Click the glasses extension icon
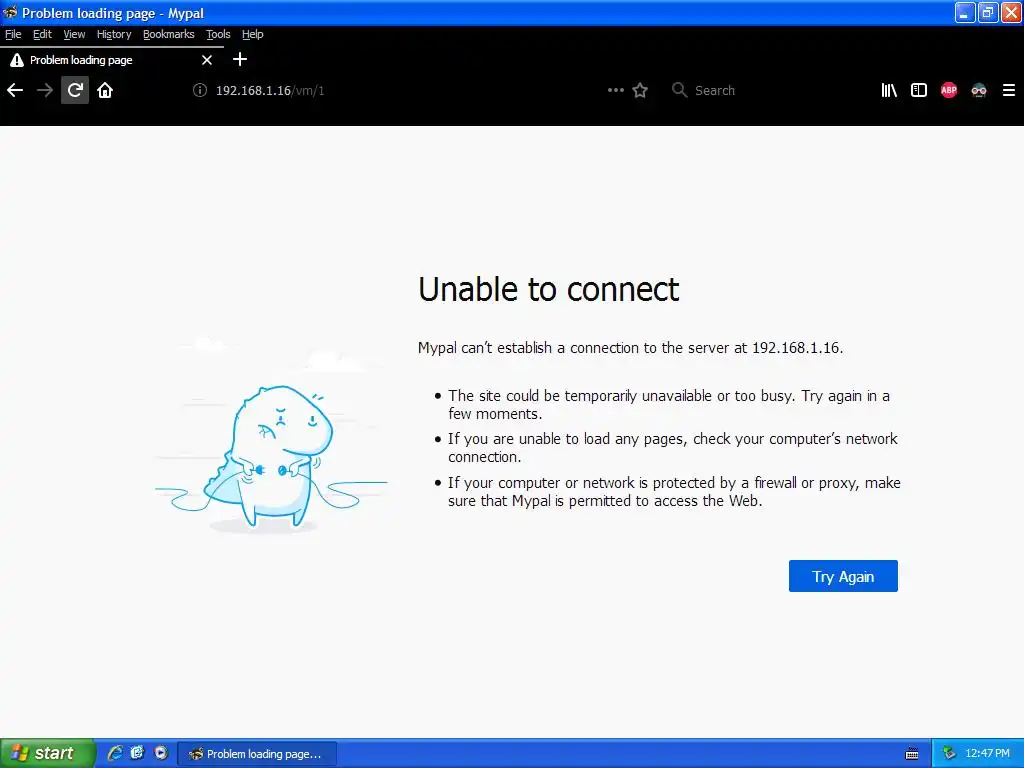The height and width of the screenshot is (768, 1024). 979,90
